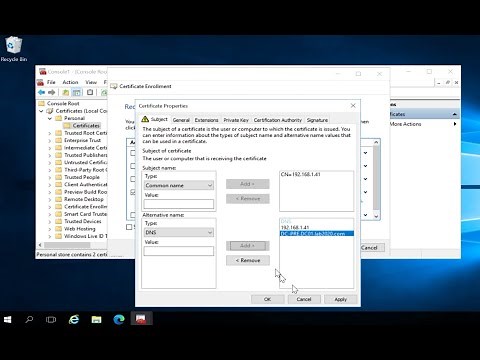Expand the Client Authentication node

tap(50, 185)
